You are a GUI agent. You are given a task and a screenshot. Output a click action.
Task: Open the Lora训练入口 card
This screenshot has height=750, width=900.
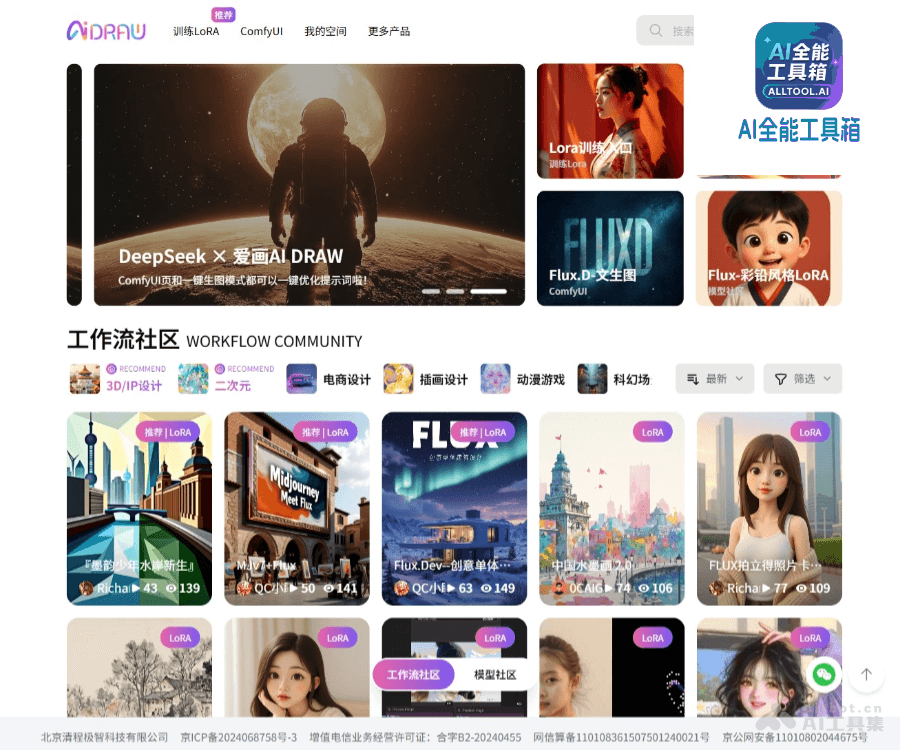tap(610, 121)
